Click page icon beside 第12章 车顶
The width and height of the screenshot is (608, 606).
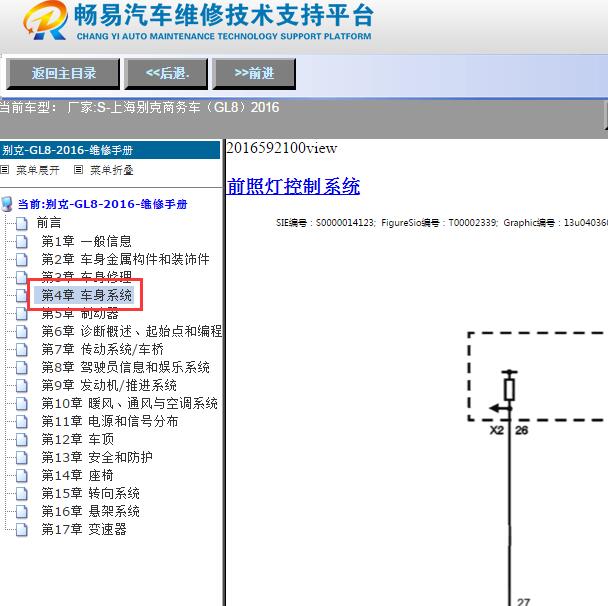click(x=22, y=439)
